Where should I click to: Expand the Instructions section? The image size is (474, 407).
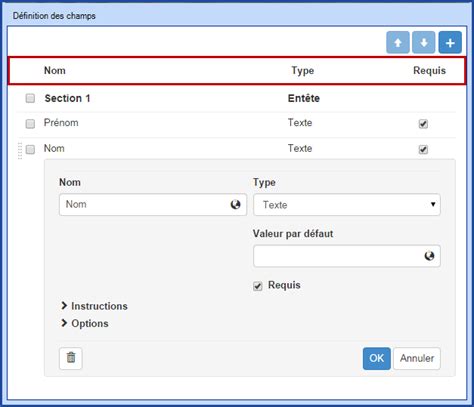pos(94,306)
